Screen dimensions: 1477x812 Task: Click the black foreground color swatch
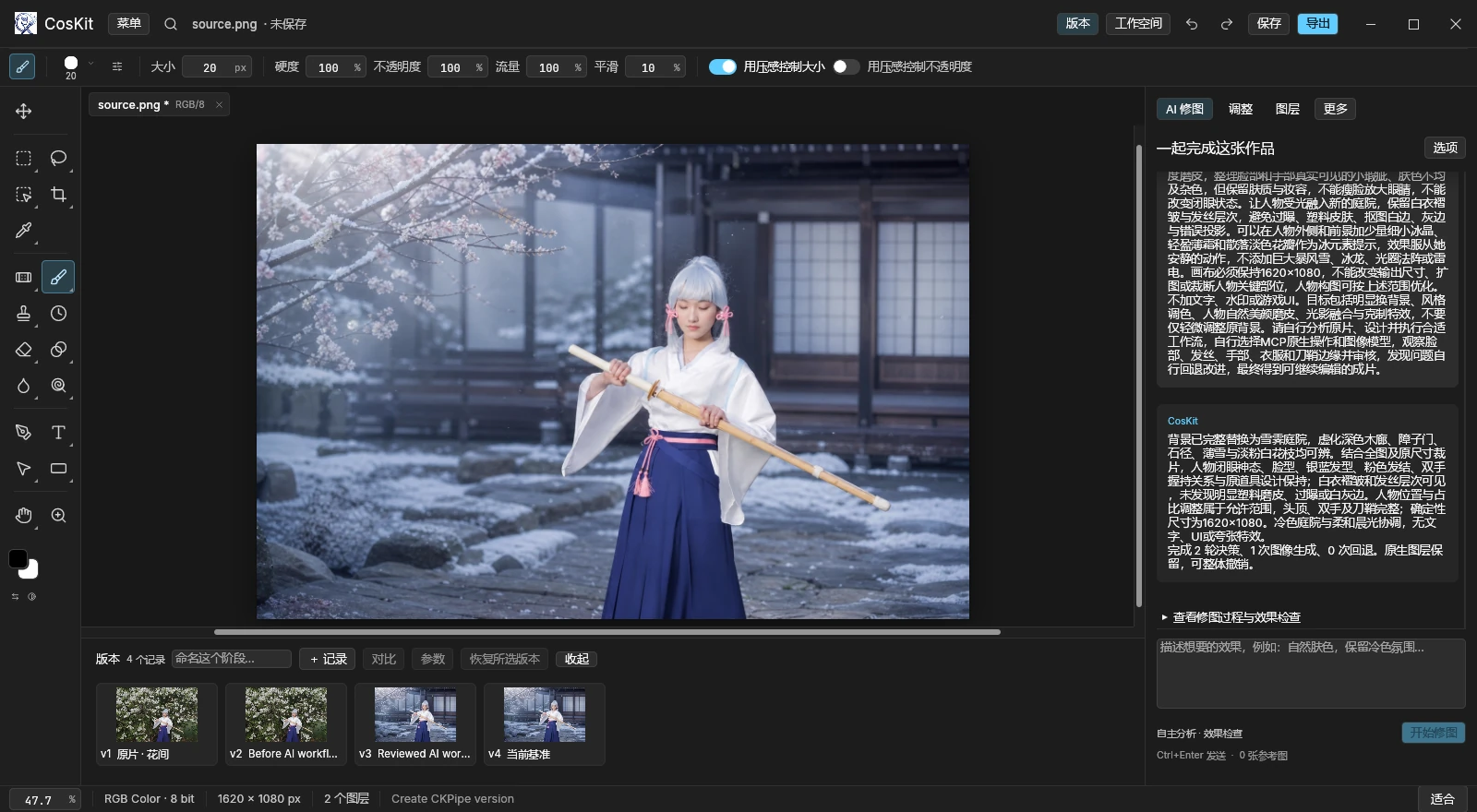pos(18,558)
